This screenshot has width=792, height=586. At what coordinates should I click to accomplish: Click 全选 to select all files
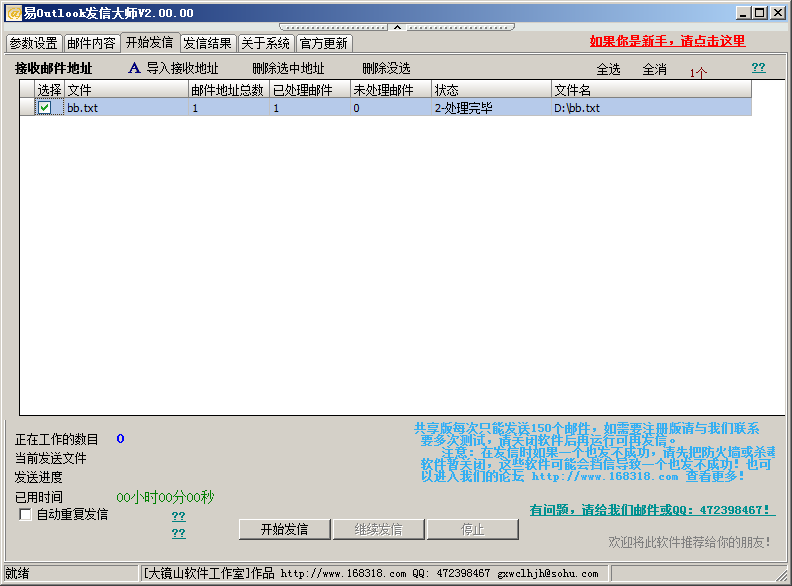coord(608,70)
